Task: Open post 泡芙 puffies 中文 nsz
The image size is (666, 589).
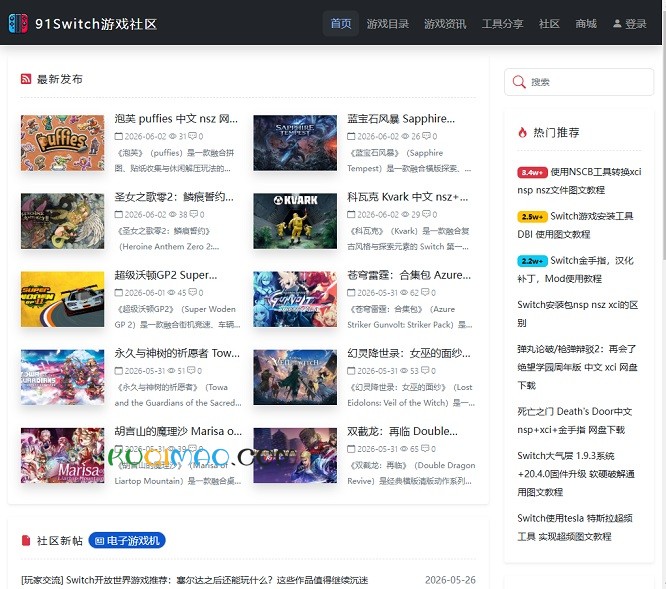Action: click(176, 118)
